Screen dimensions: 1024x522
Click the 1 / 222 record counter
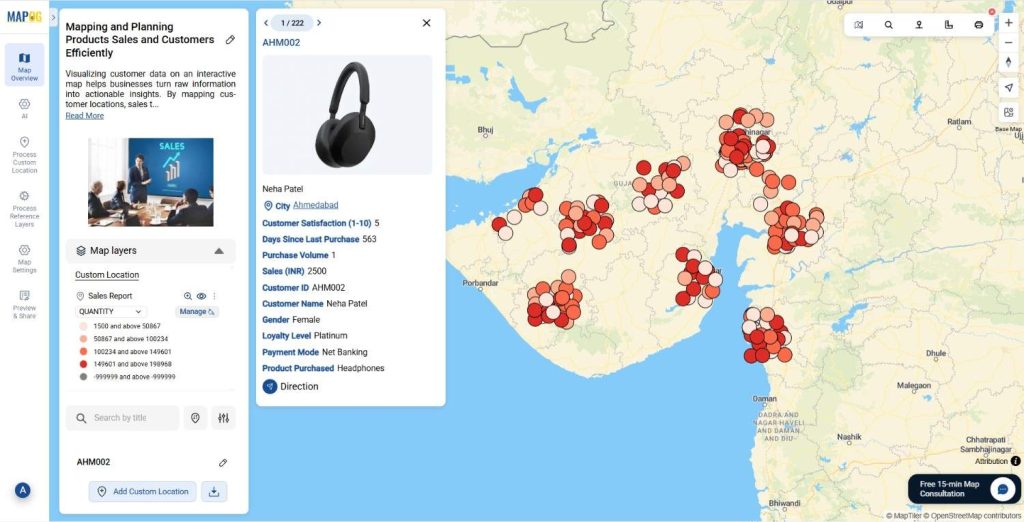pos(292,23)
